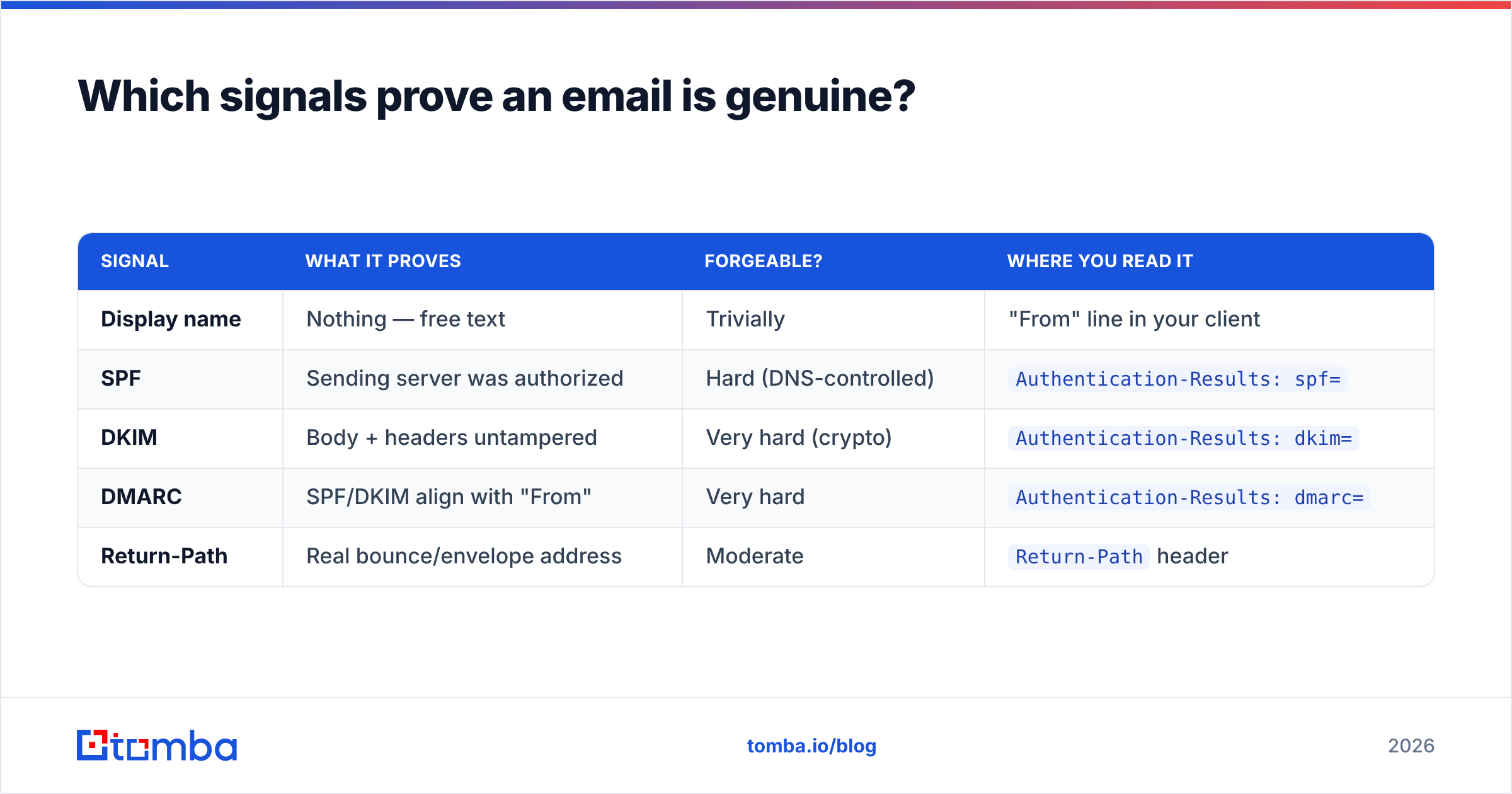Click the 'SPF' row label
Viewport: 1512px width, 794px height.
(121, 379)
